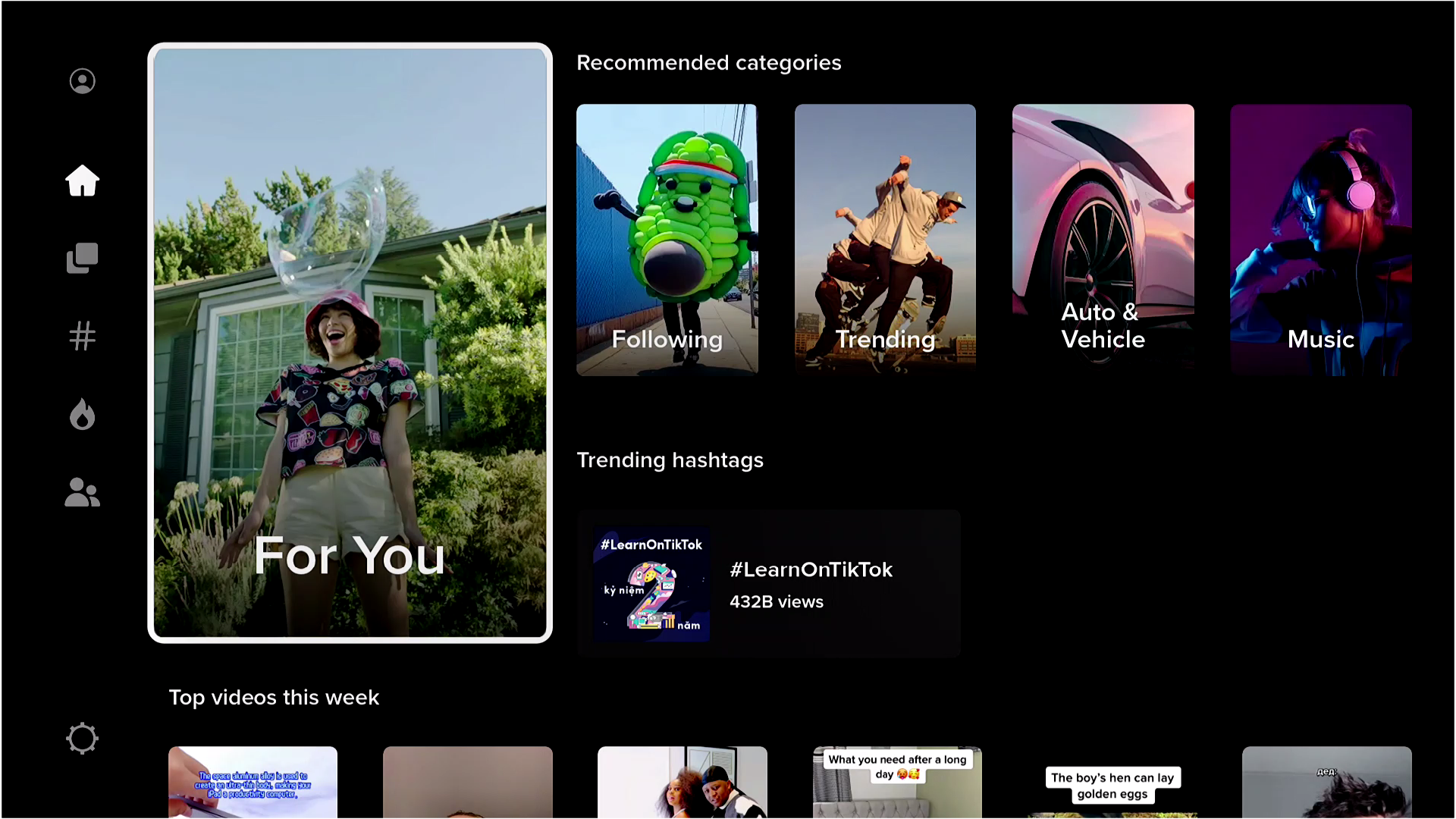Play the video showing a couple
This screenshot has width=1456, height=819.
pos(682,783)
